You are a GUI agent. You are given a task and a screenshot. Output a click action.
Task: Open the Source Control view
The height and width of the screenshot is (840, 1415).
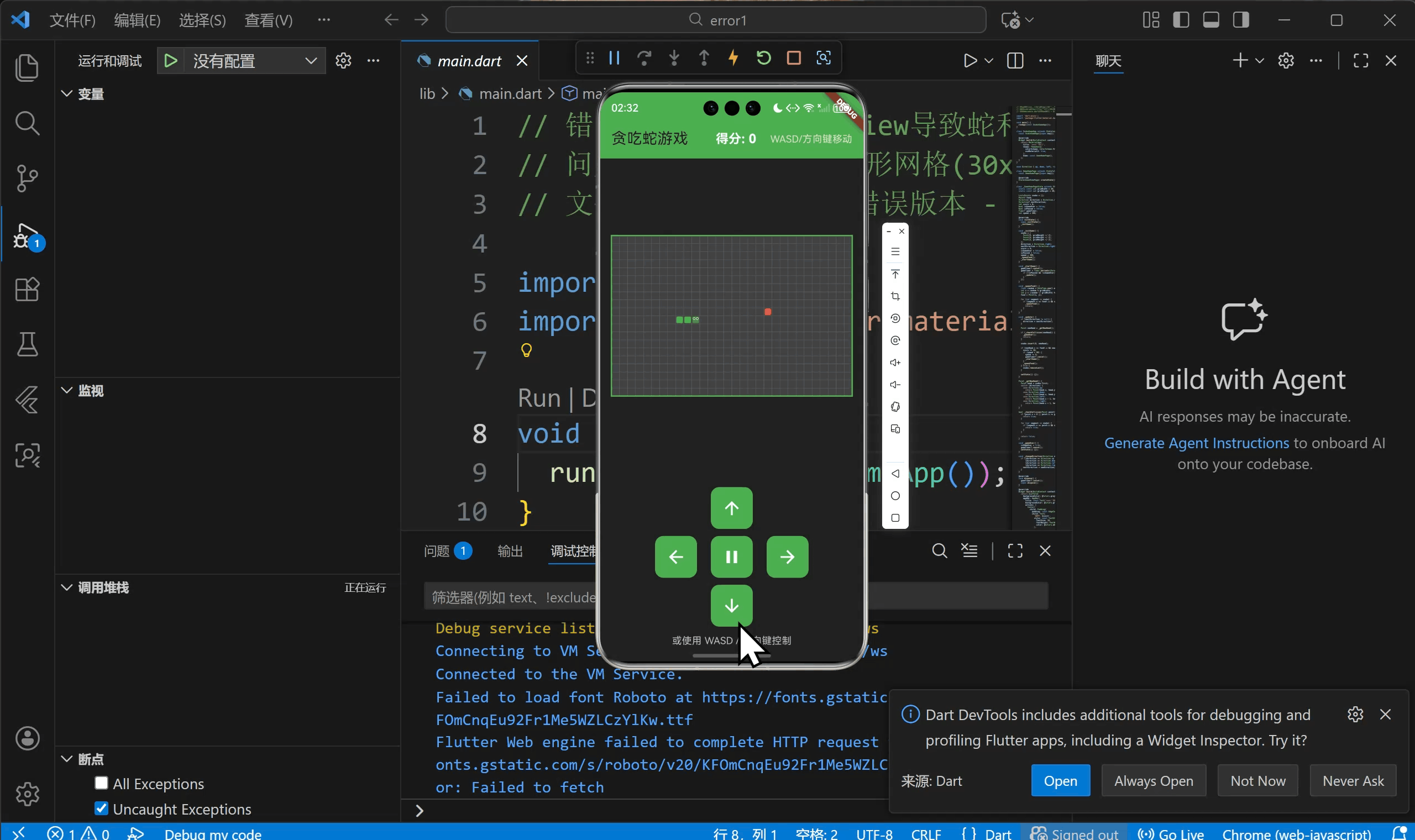(x=27, y=179)
